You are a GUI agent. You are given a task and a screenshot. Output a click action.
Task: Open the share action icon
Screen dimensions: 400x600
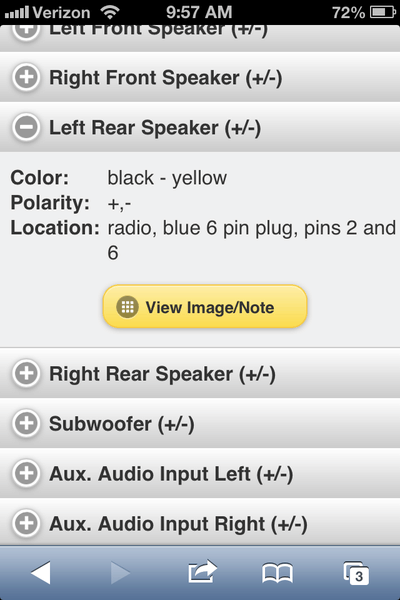(202, 572)
